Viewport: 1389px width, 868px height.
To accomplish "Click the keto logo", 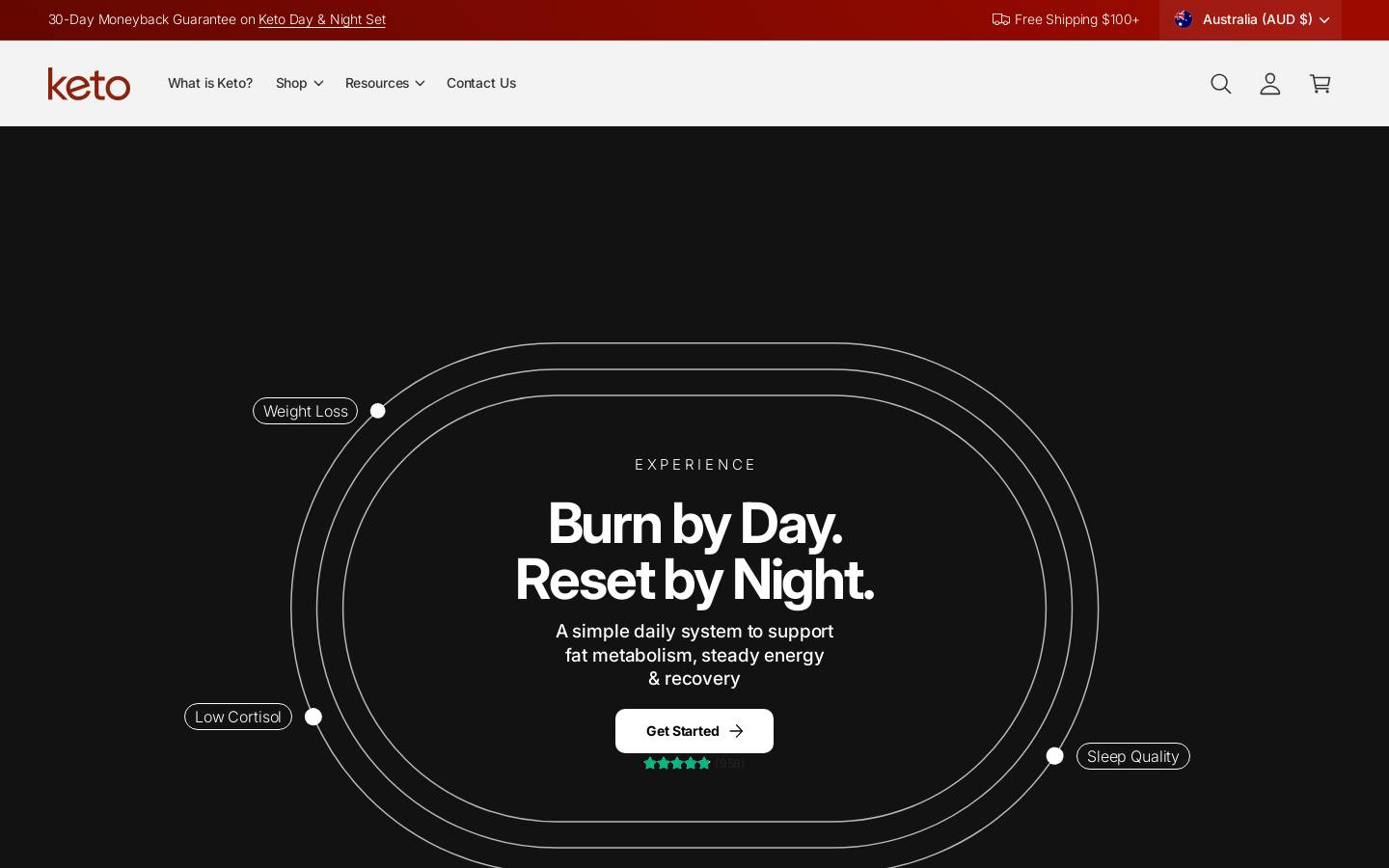I will coord(89,84).
